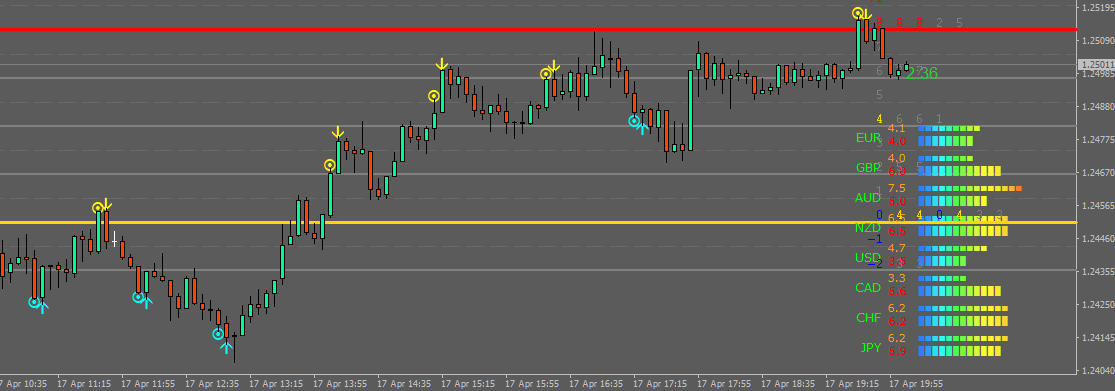The image size is (1115, 391).
Task: Click the yellow sell arrow near 13:55
Action: (338, 133)
